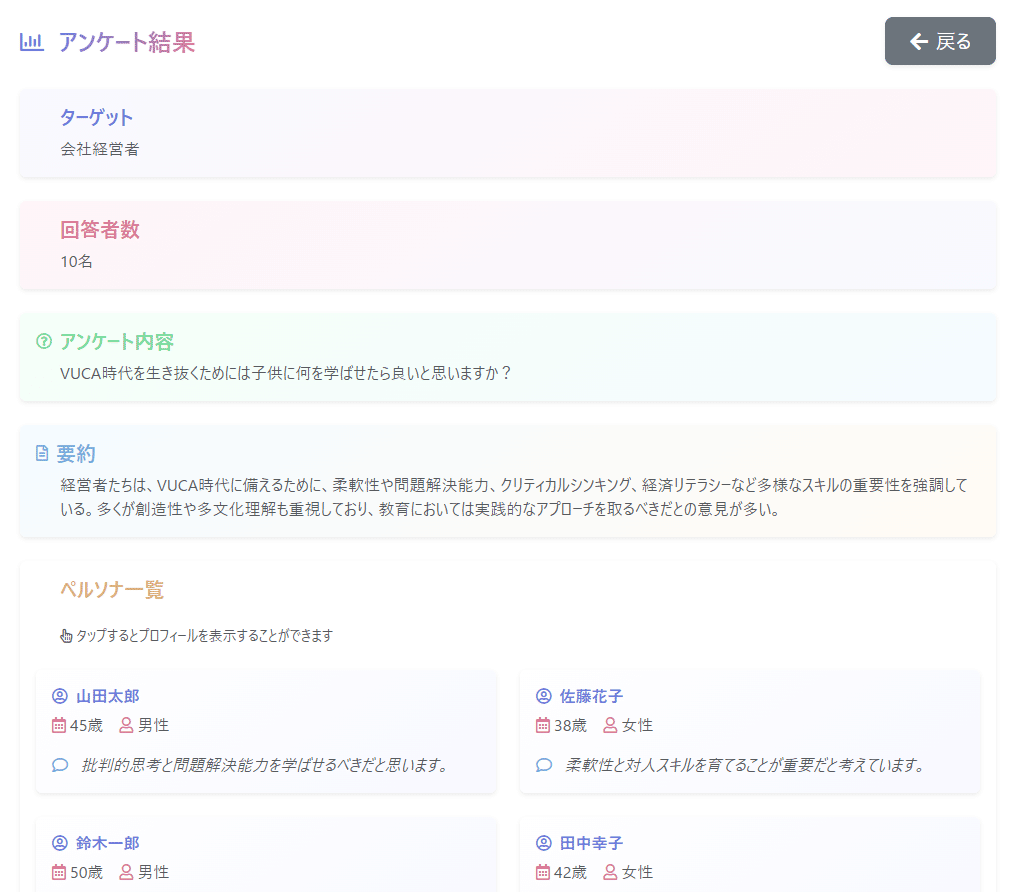
Task: Click the hand tap icon in ペルソナ一覧
Action: [x=66, y=636]
